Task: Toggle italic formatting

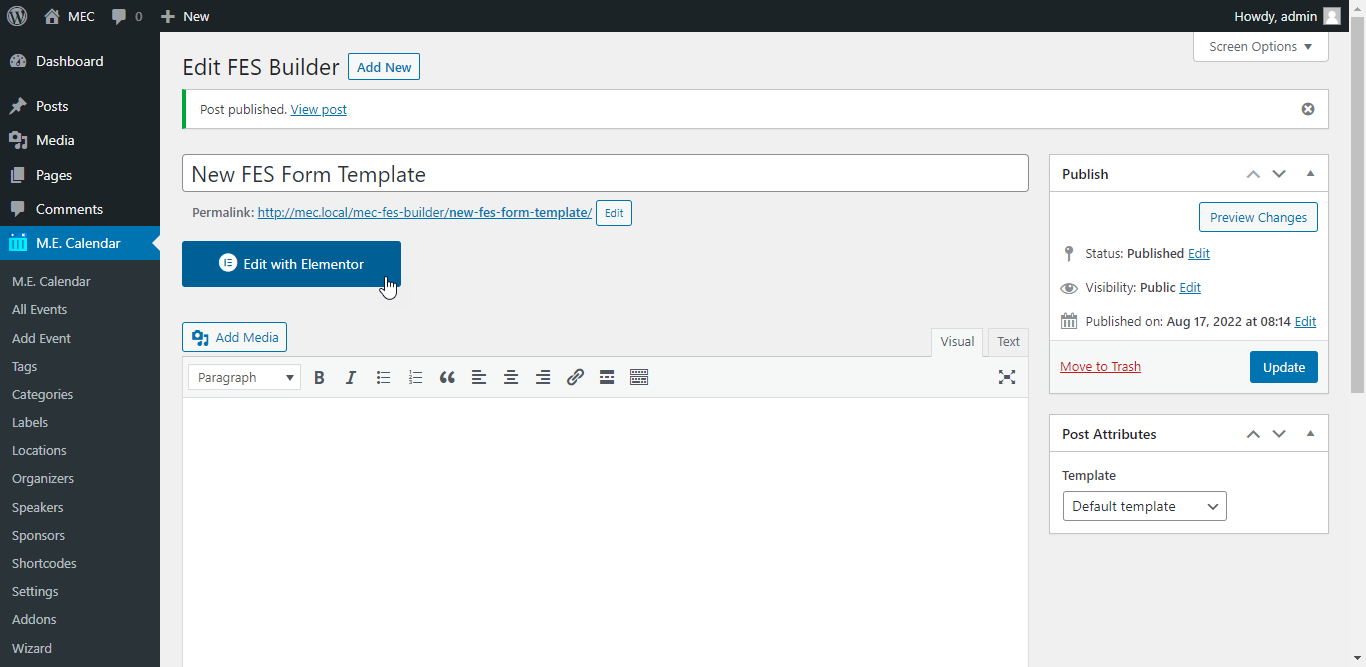Action: click(351, 377)
